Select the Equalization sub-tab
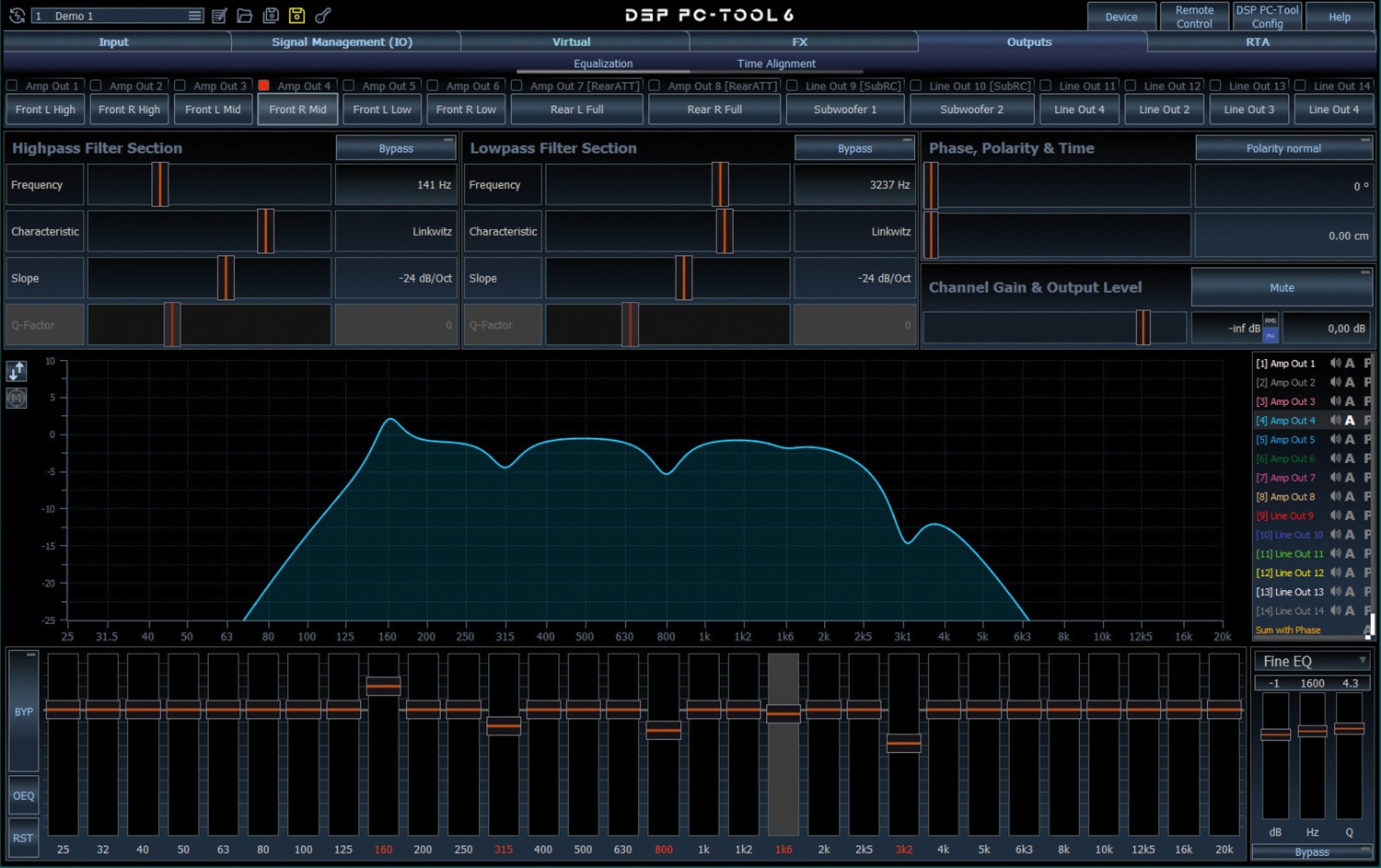Viewport: 1381px width, 868px height. [603, 64]
